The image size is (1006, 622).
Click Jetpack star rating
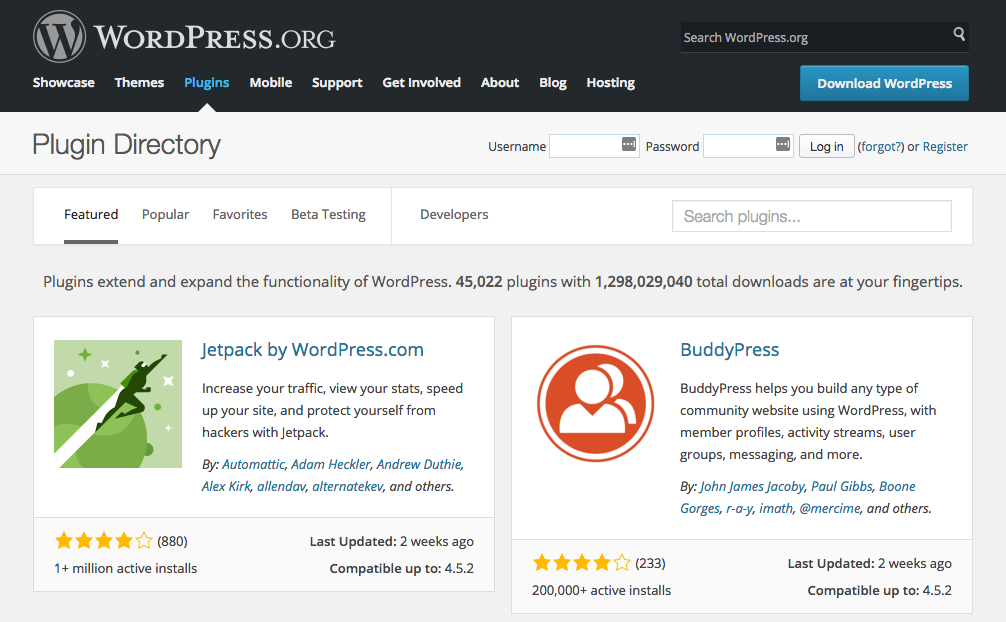click(x=103, y=540)
